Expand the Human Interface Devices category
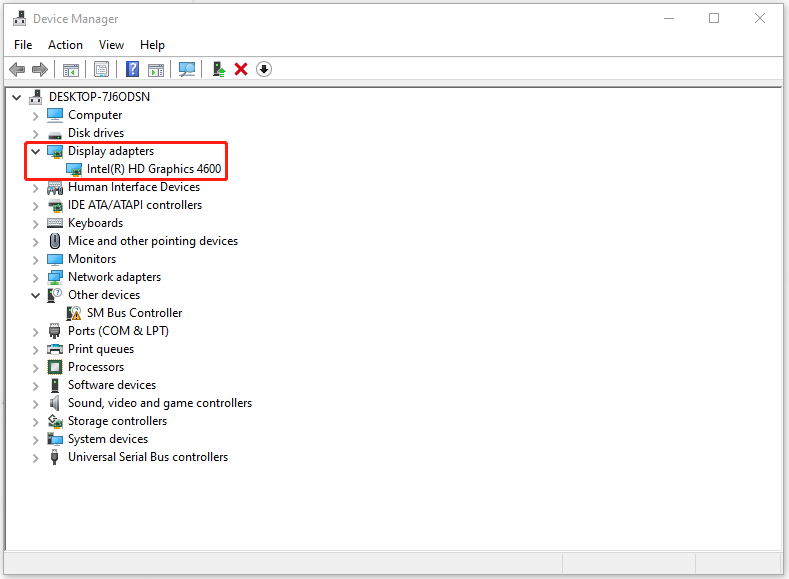This screenshot has width=789, height=579. (x=35, y=188)
